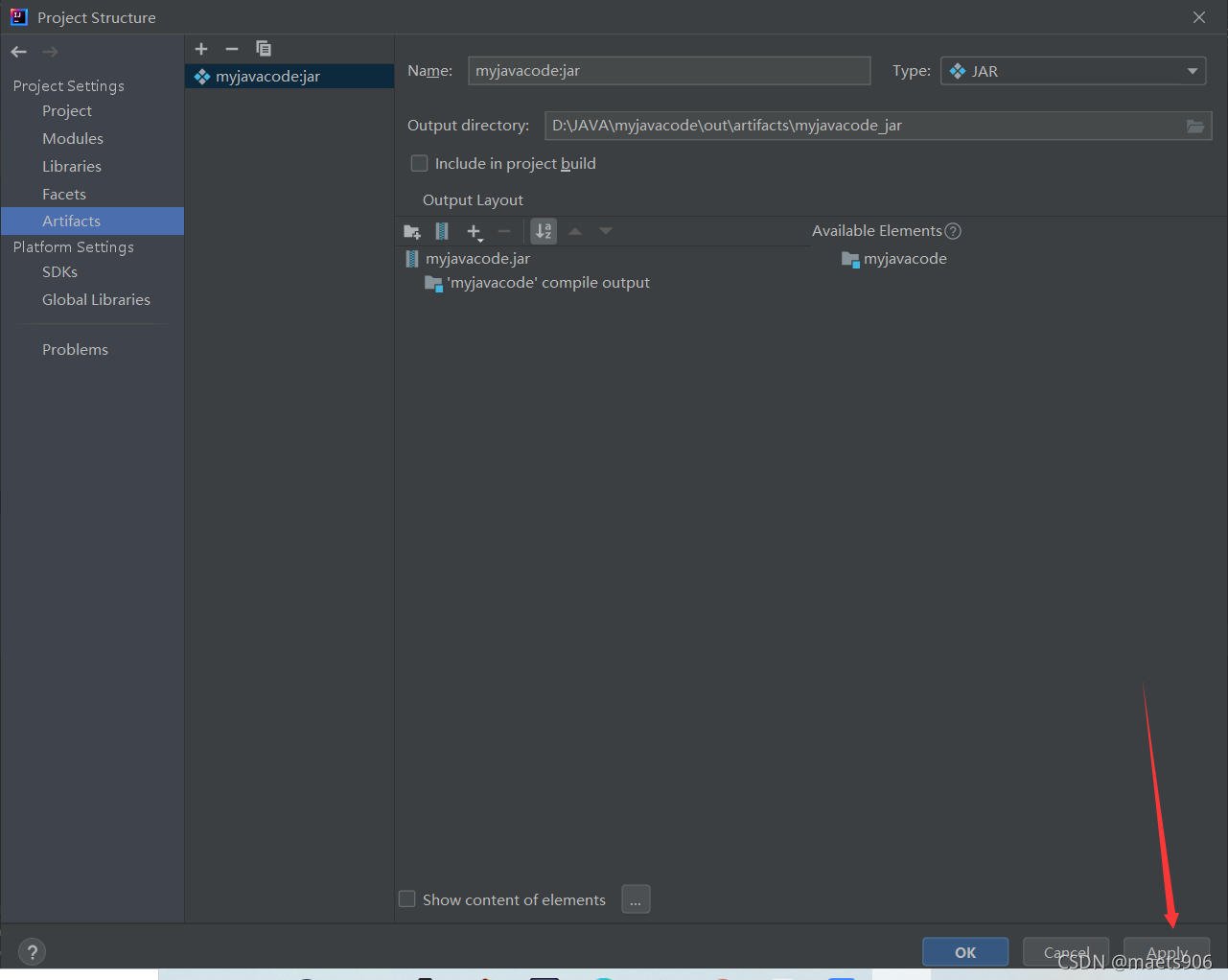The height and width of the screenshot is (980, 1228).
Task: Create directory icon in Output Layout toolbar
Action: [x=412, y=231]
